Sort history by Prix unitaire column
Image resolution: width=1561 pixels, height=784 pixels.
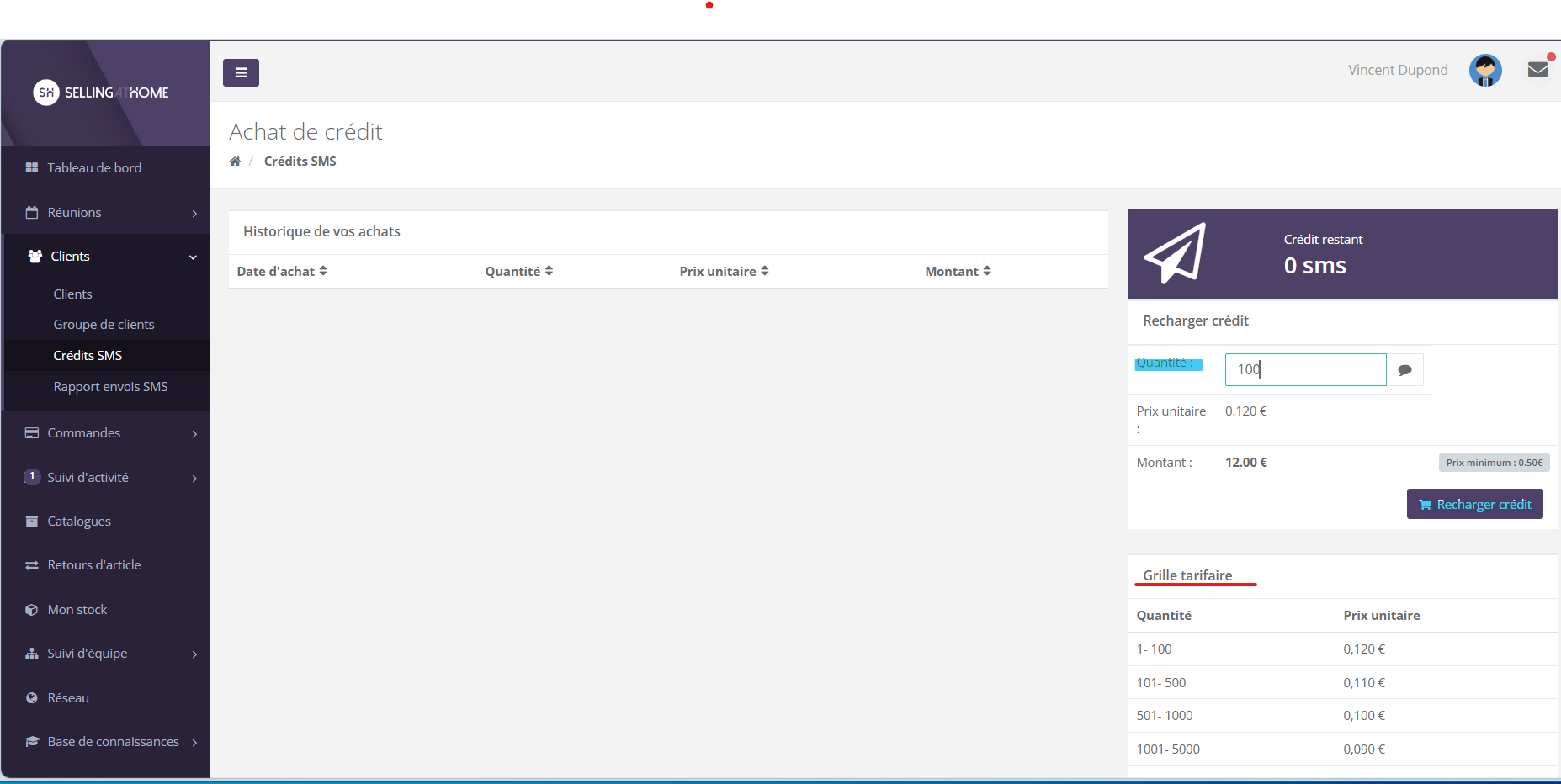[724, 272]
